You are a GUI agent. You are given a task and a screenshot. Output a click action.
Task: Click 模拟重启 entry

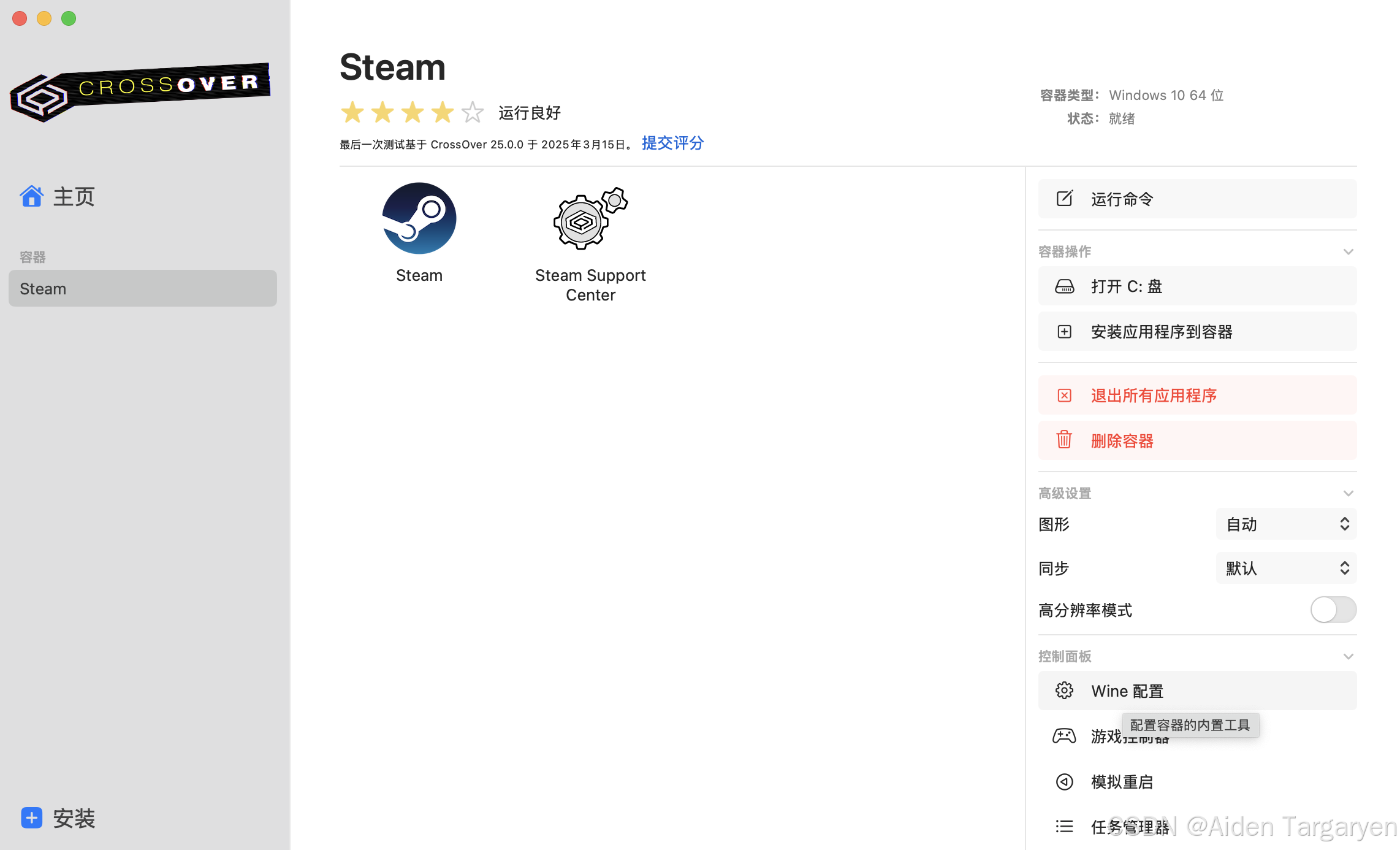click(x=1197, y=782)
